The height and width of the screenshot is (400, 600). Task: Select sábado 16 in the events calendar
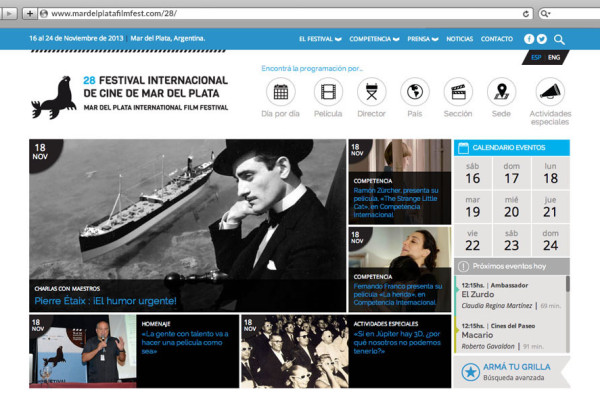473,173
